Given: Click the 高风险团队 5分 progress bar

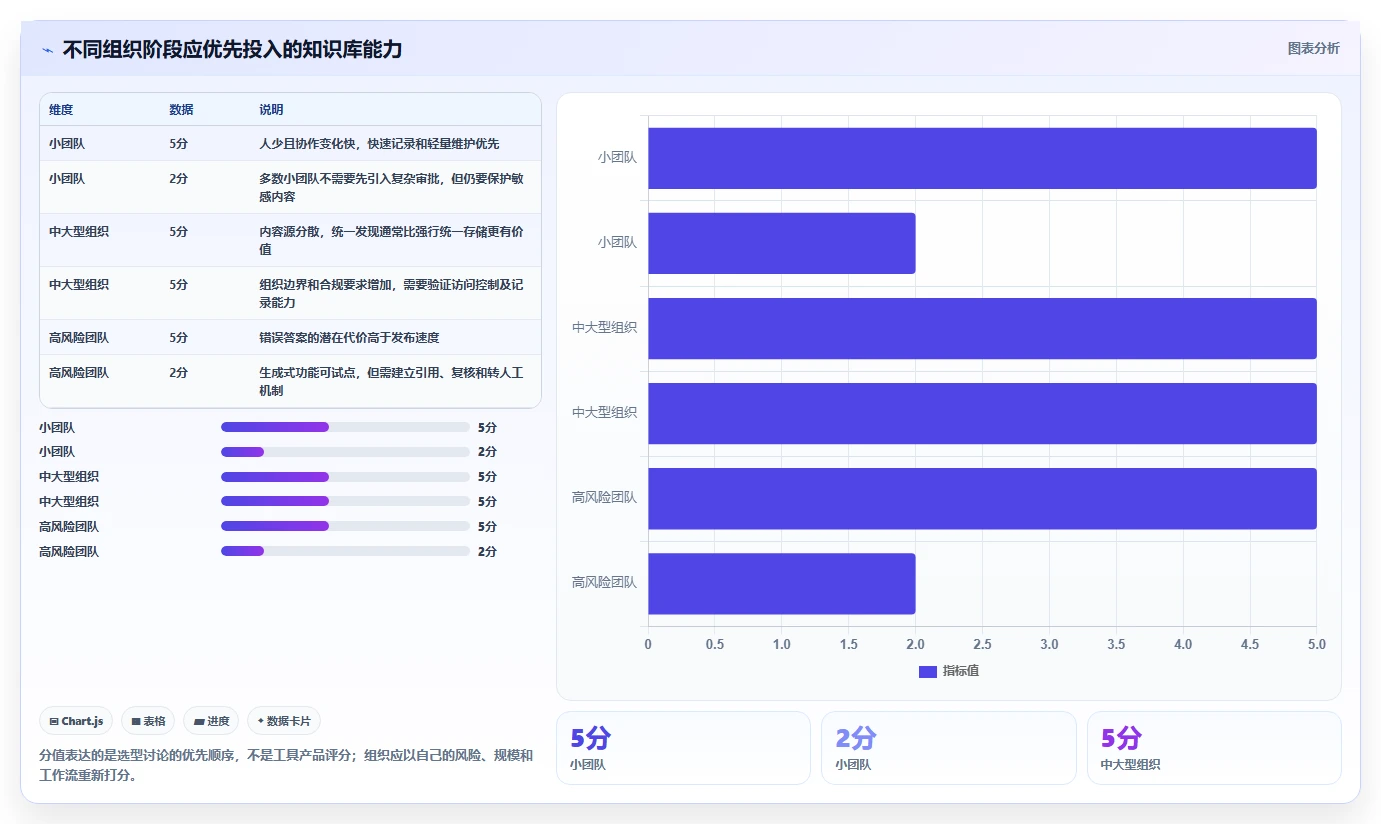Looking at the screenshot, I should pos(345,526).
